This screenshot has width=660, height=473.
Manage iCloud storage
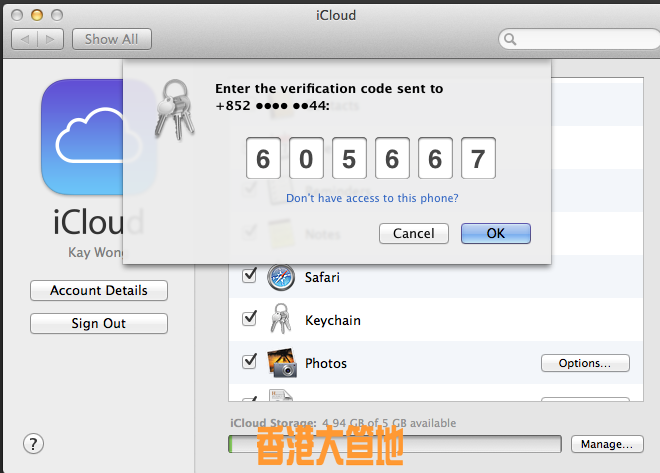click(607, 444)
